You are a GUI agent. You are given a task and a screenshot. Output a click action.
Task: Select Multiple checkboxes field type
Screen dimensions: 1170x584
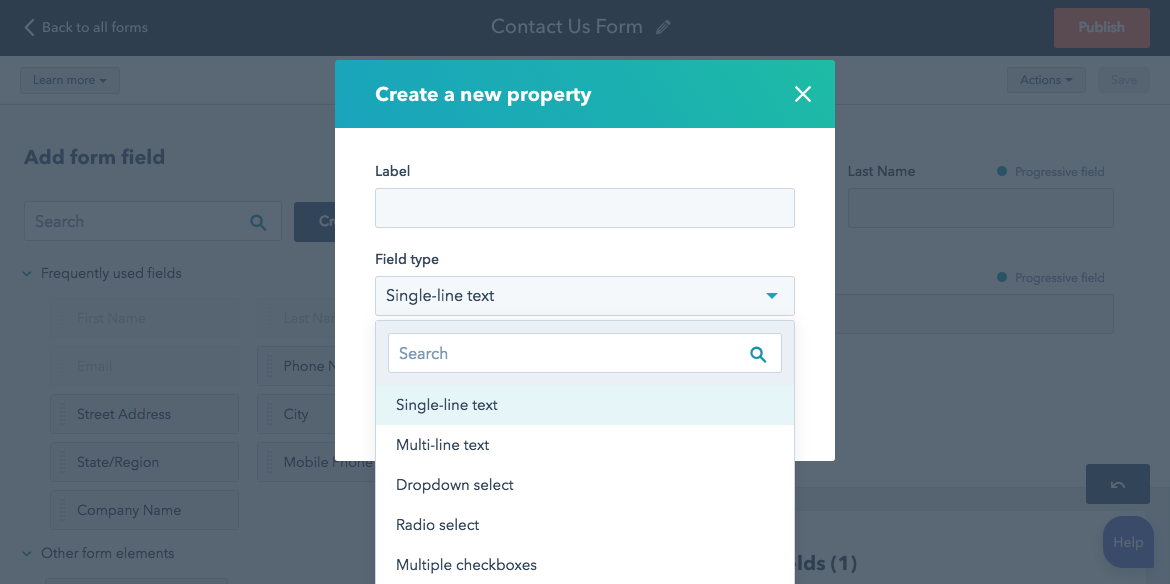click(466, 565)
